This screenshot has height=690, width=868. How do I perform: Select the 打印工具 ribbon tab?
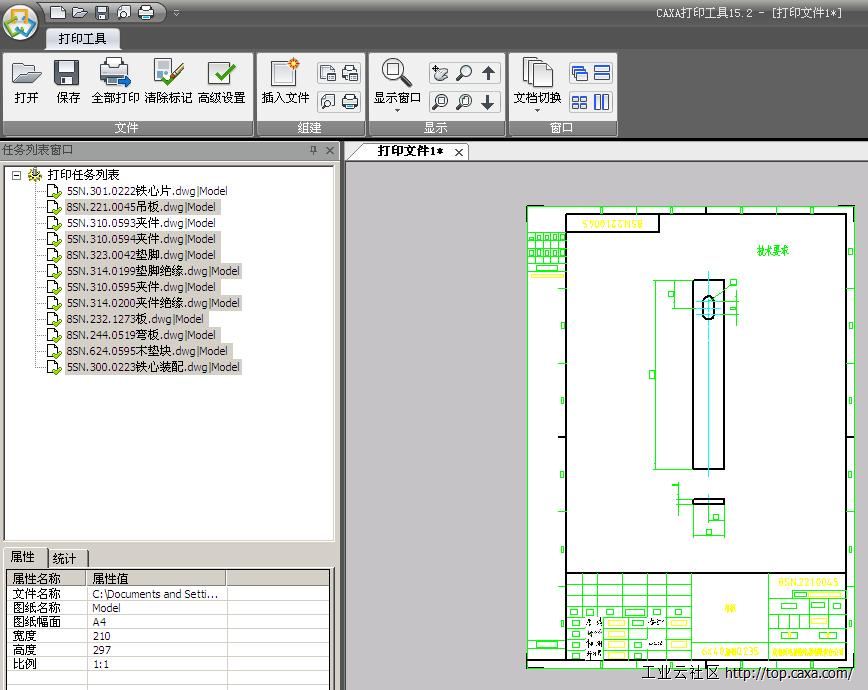pyautogui.click(x=82, y=39)
